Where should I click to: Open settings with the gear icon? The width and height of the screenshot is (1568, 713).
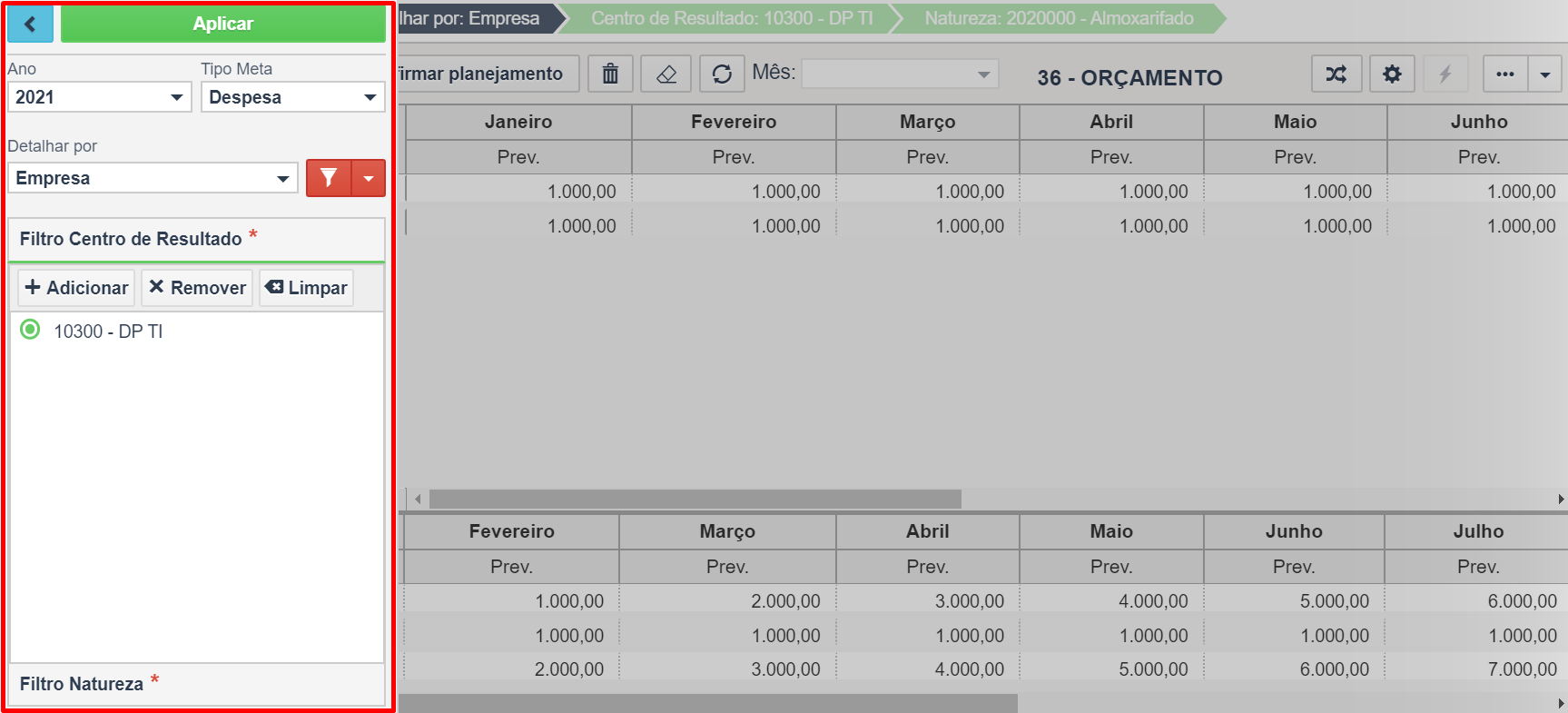point(1391,74)
